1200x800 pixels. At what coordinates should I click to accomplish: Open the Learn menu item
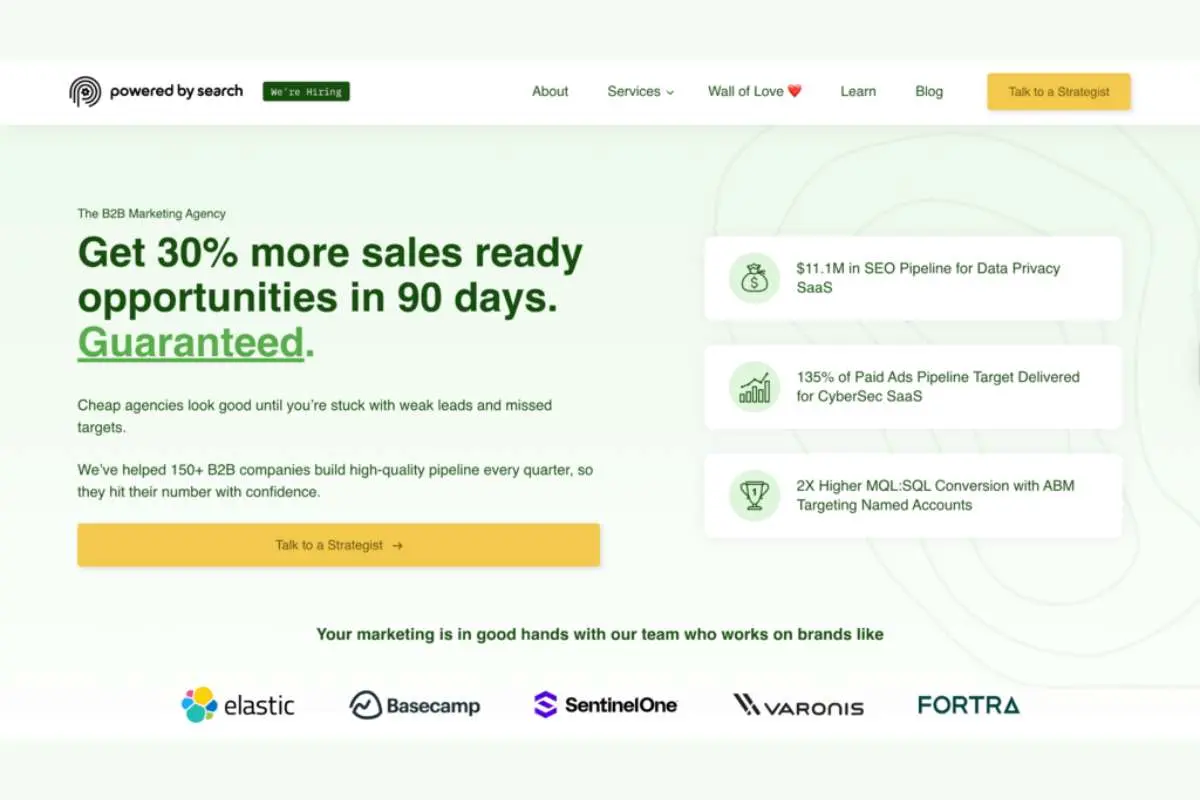[858, 91]
